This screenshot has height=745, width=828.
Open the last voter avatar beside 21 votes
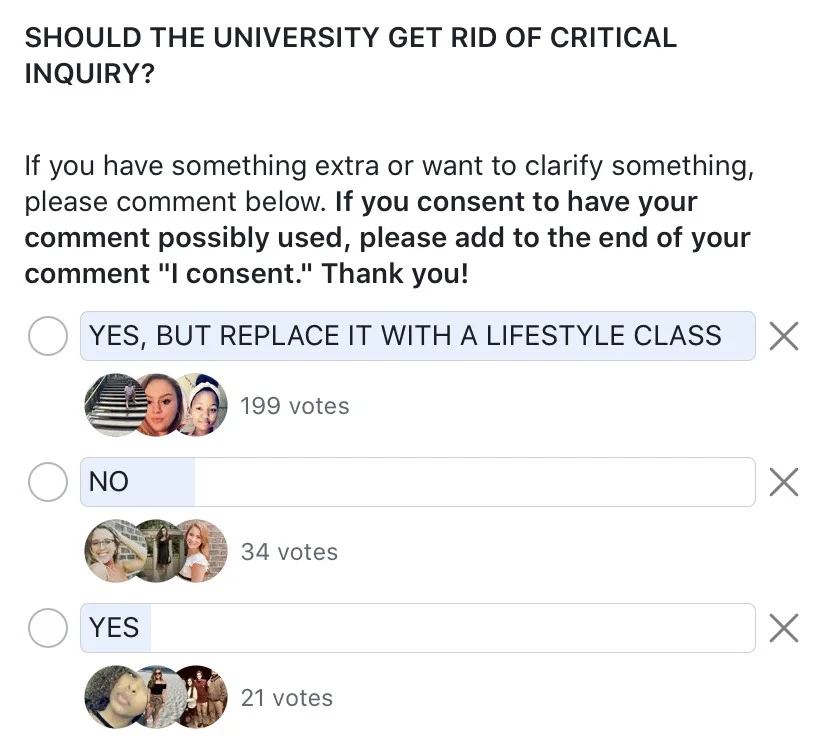202,697
